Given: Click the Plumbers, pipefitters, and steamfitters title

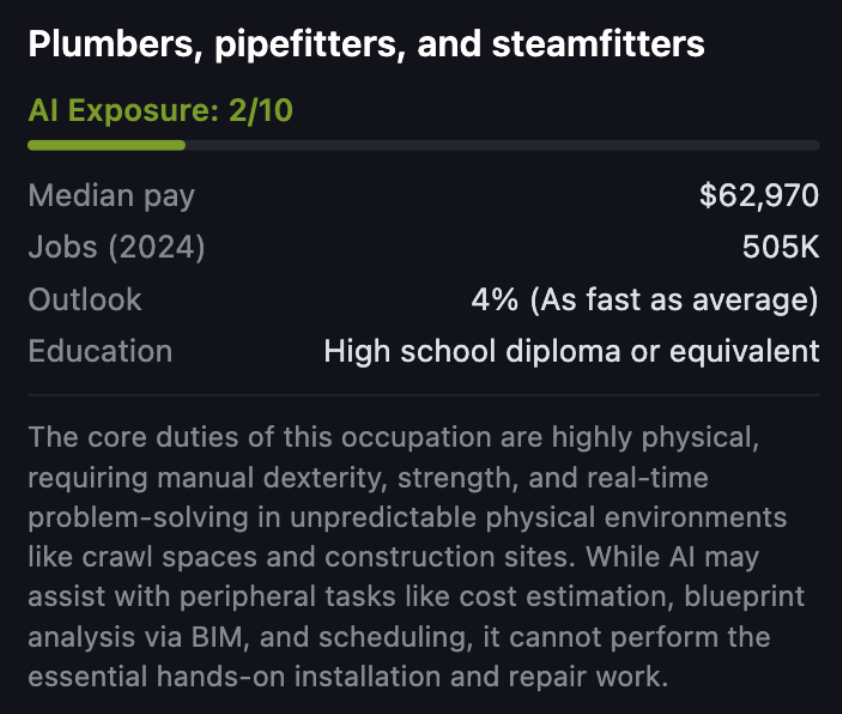Looking at the screenshot, I should [x=366, y=44].
